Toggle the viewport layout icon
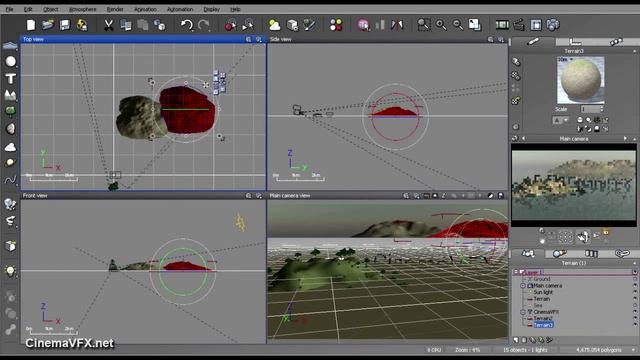This screenshot has height=360, width=640. (x=536, y=25)
